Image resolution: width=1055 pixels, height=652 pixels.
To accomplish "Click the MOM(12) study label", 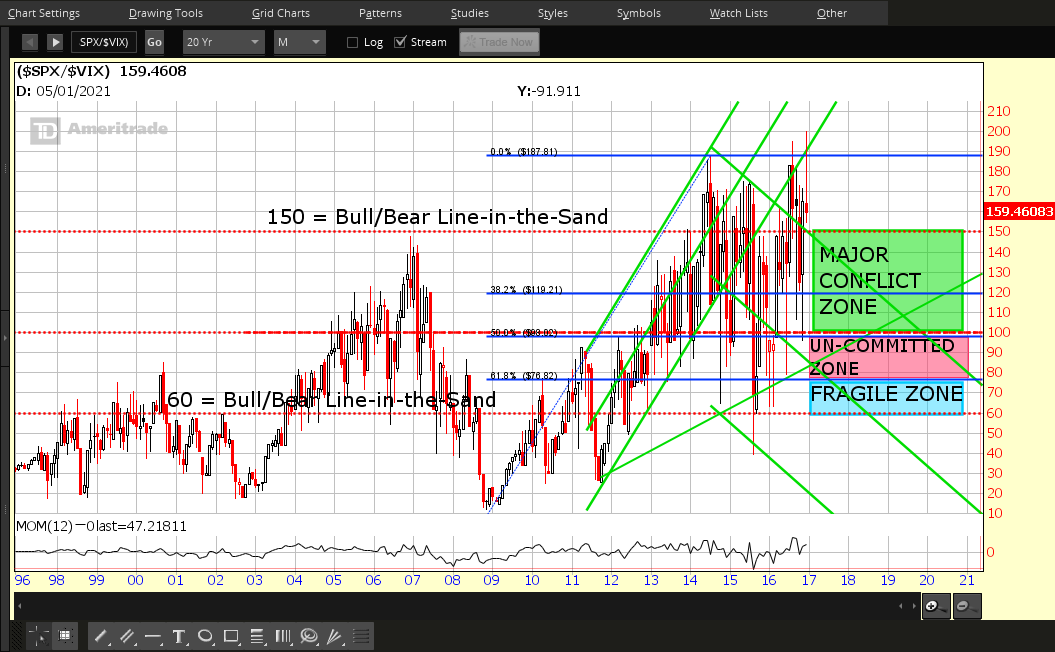I will [x=44, y=526].
